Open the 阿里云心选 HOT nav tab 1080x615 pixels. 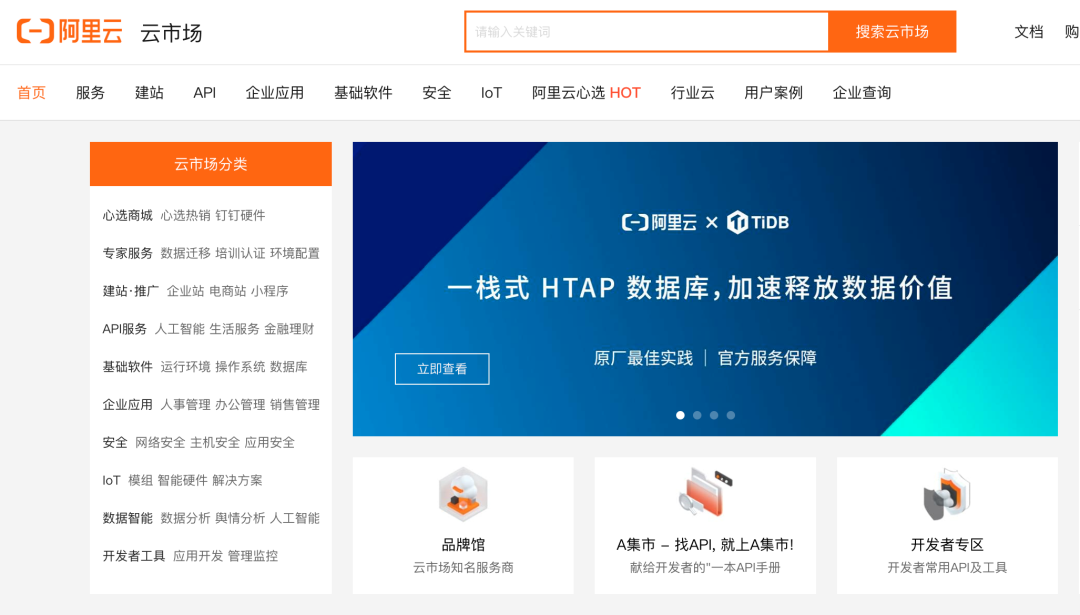[x=586, y=93]
